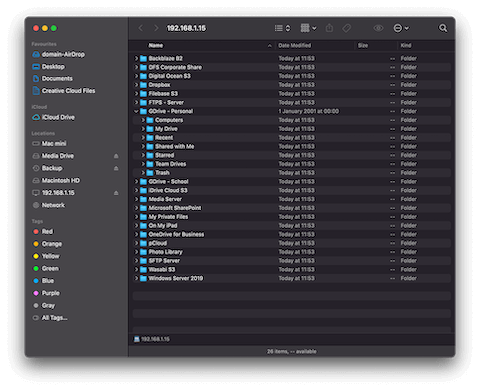Filter by the Gray tag
Viewport: 480px width, 390px height.
[x=44, y=306]
